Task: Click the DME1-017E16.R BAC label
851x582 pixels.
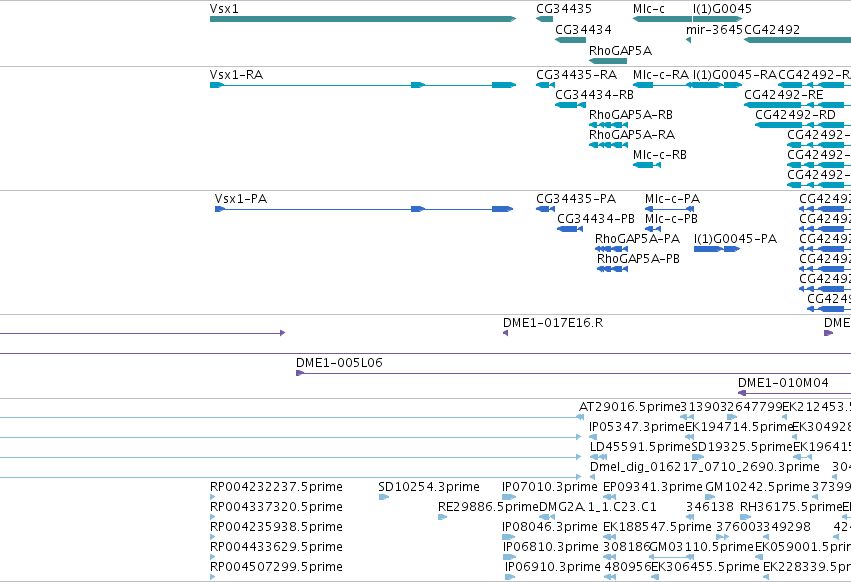Action: pyautogui.click(x=552, y=323)
